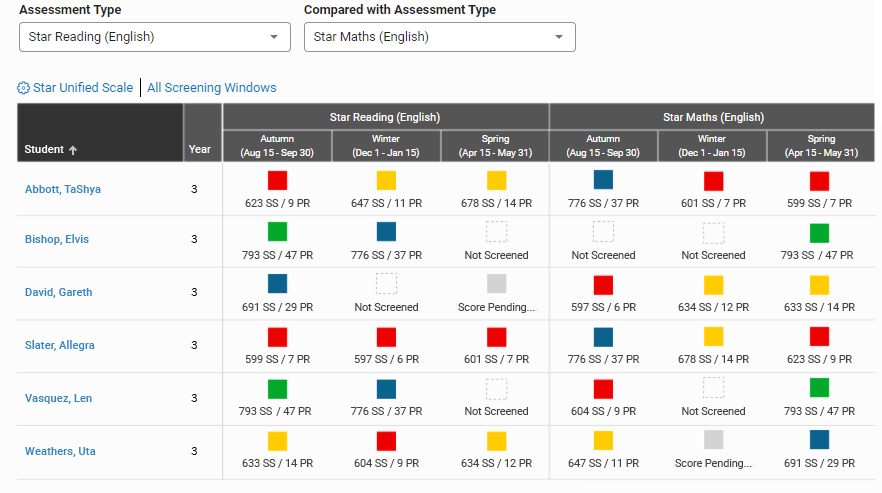
Task: Click Abbott's red Maths Winter swatch
Action: tap(714, 181)
